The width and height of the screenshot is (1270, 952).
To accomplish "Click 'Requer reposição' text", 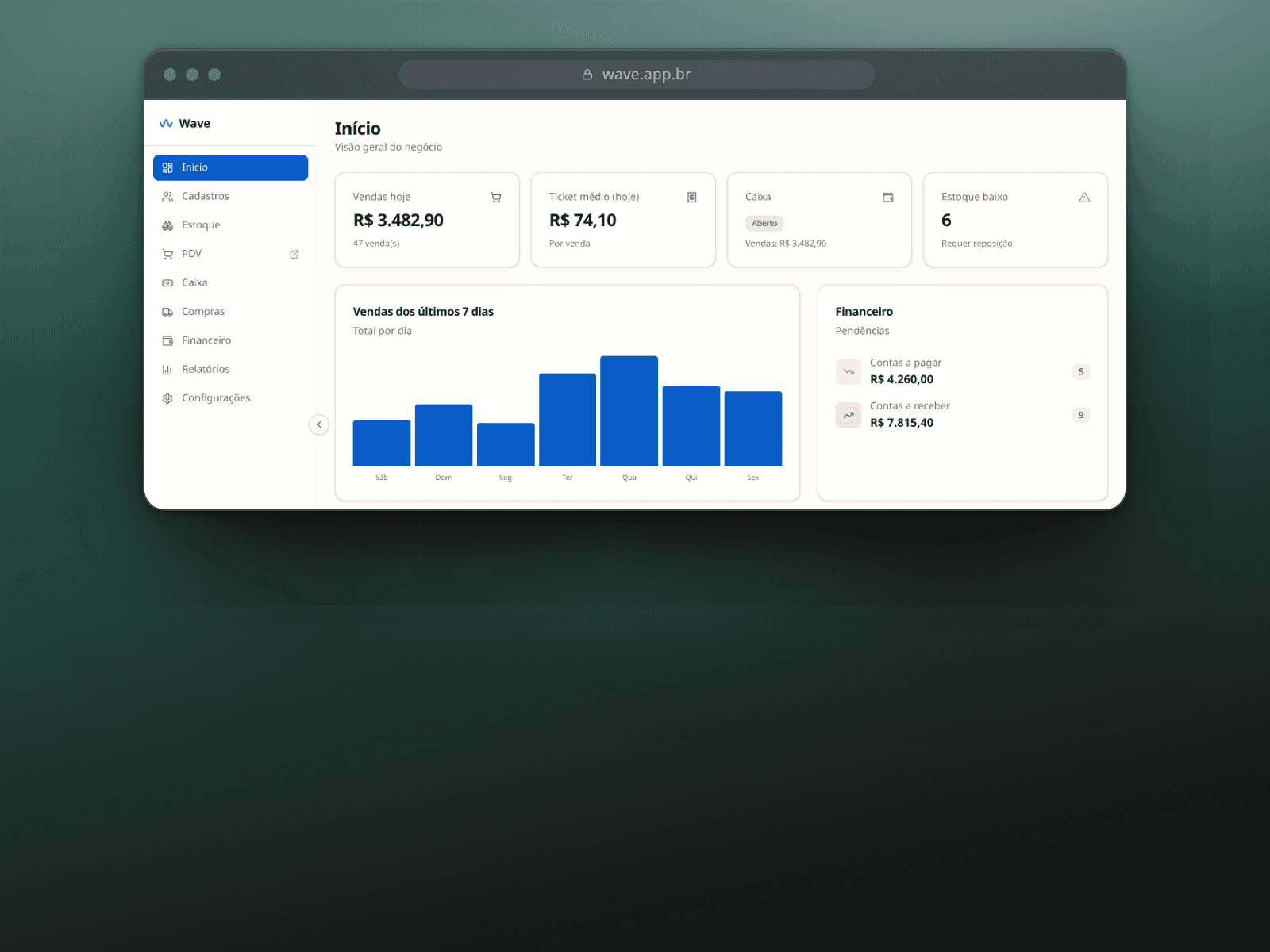I will pyautogui.click(x=977, y=244).
